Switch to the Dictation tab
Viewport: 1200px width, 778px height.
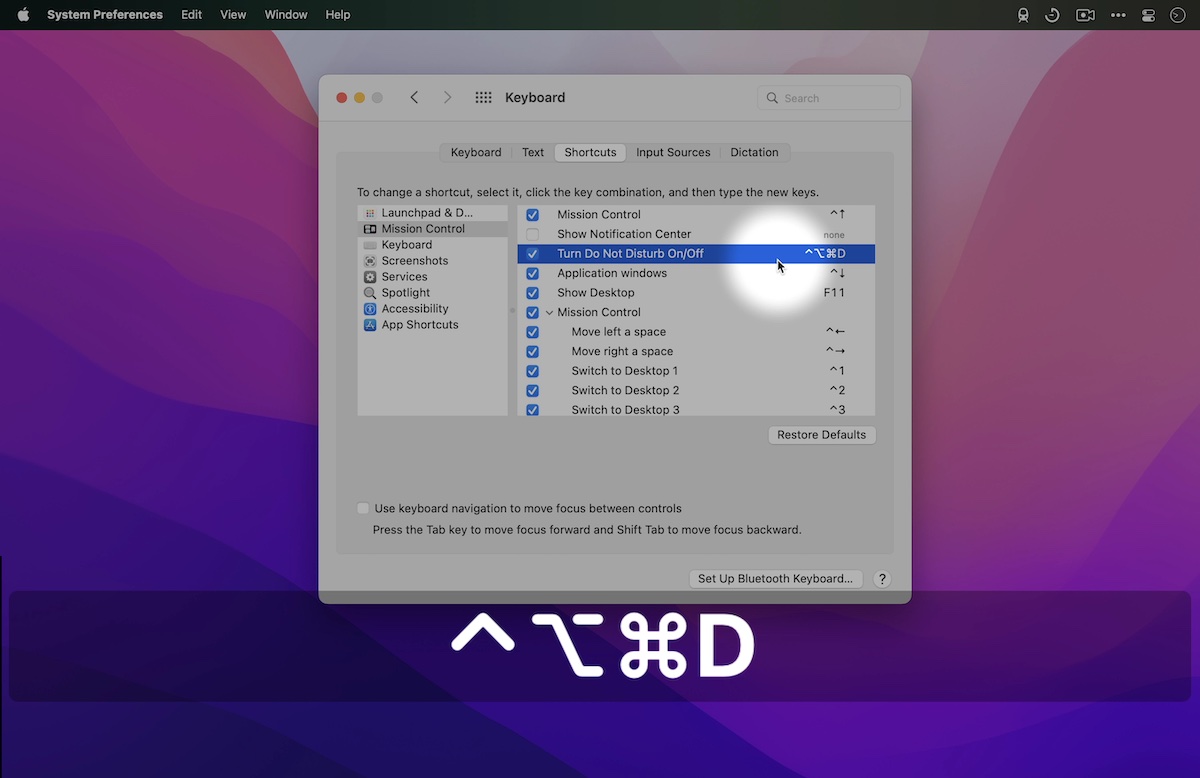[754, 152]
